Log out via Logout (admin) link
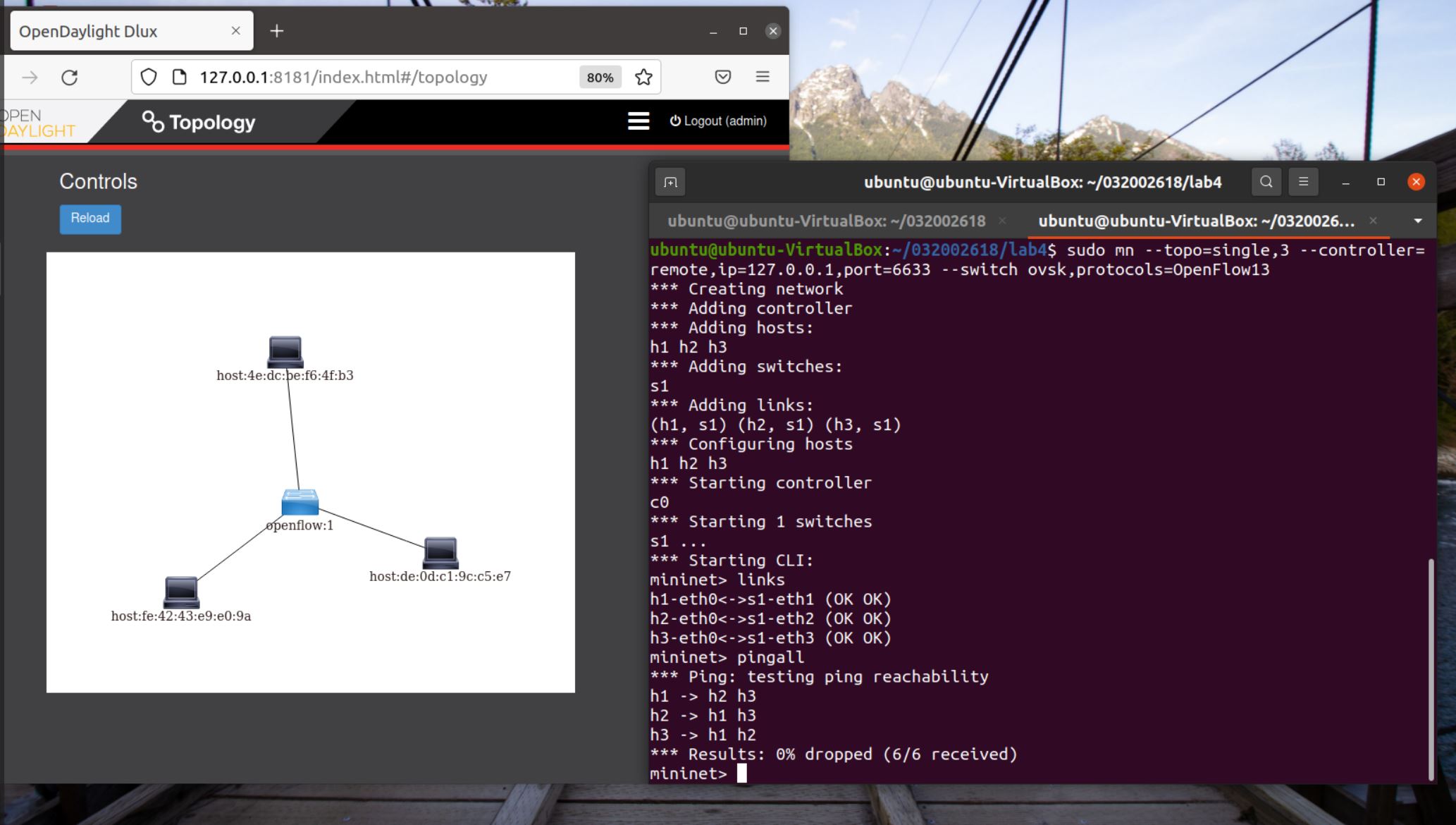This screenshot has height=825, width=1456. (x=718, y=121)
